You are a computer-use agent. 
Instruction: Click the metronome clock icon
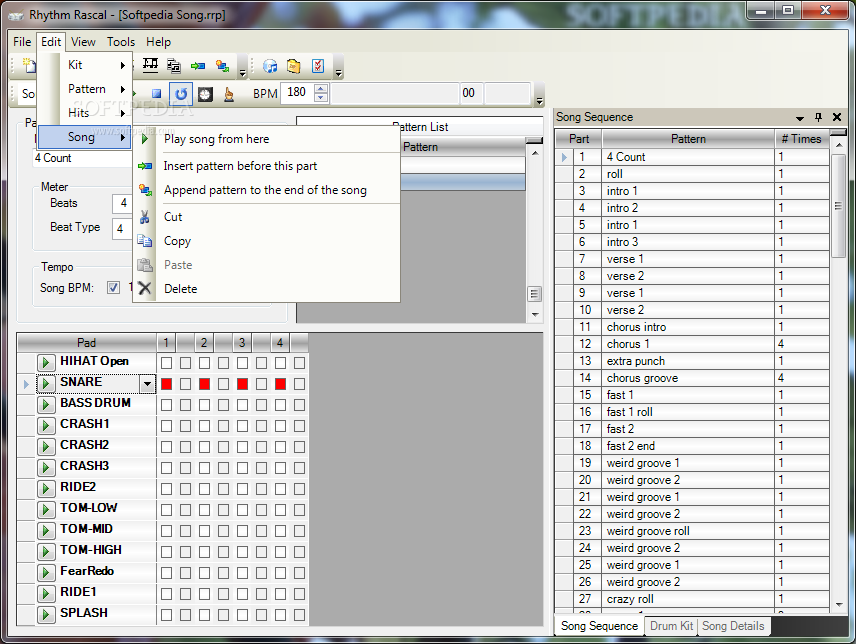click(205, 94)
